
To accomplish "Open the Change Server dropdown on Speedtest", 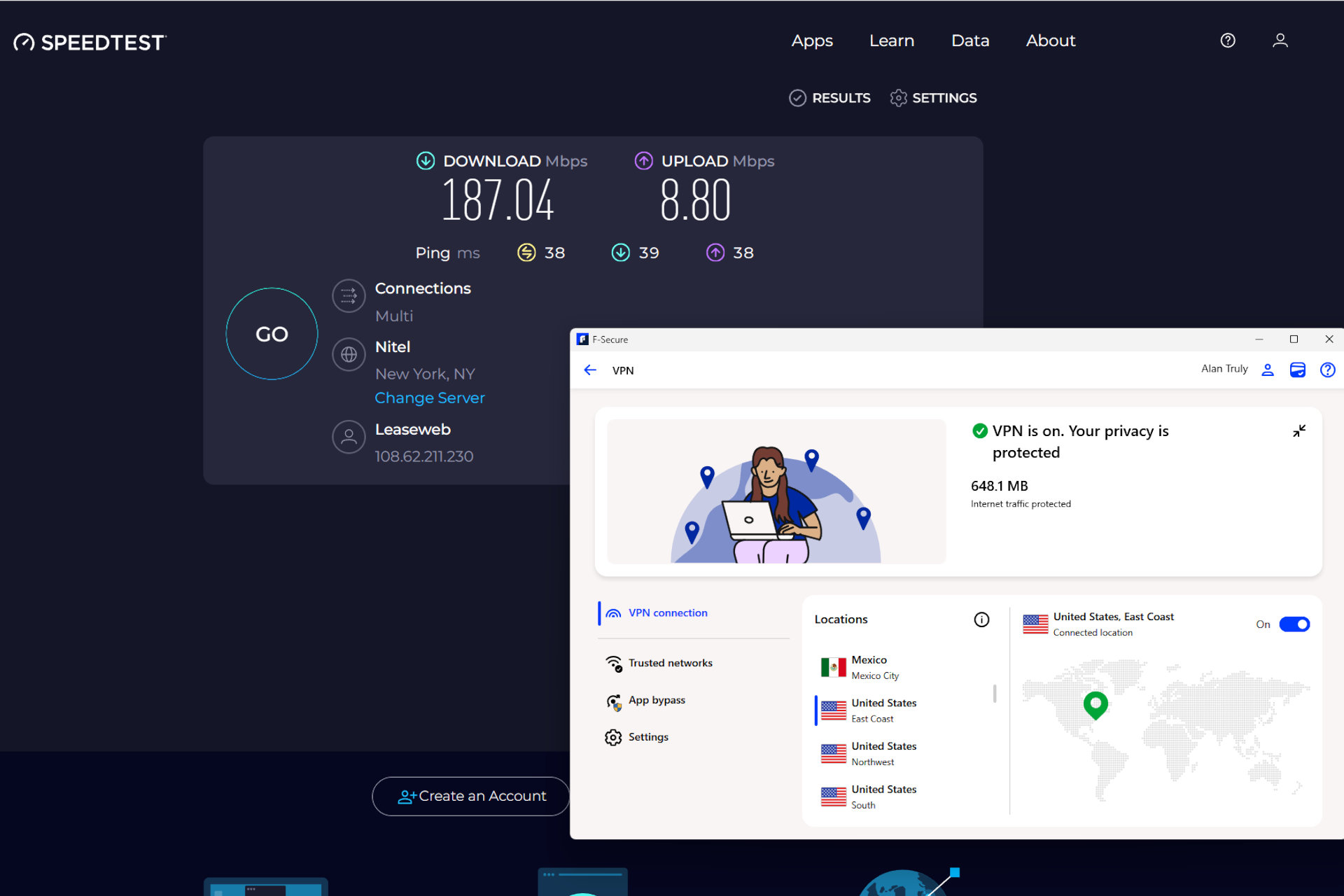I will (430, 398).
